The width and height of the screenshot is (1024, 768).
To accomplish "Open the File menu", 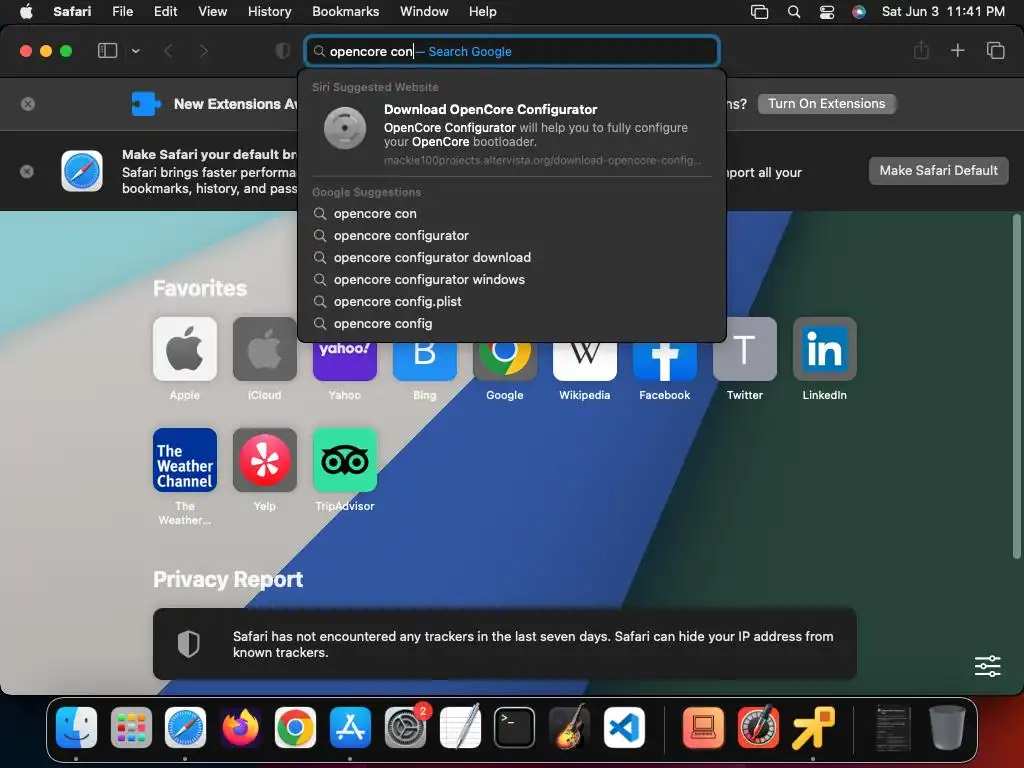I will (122, 11).
